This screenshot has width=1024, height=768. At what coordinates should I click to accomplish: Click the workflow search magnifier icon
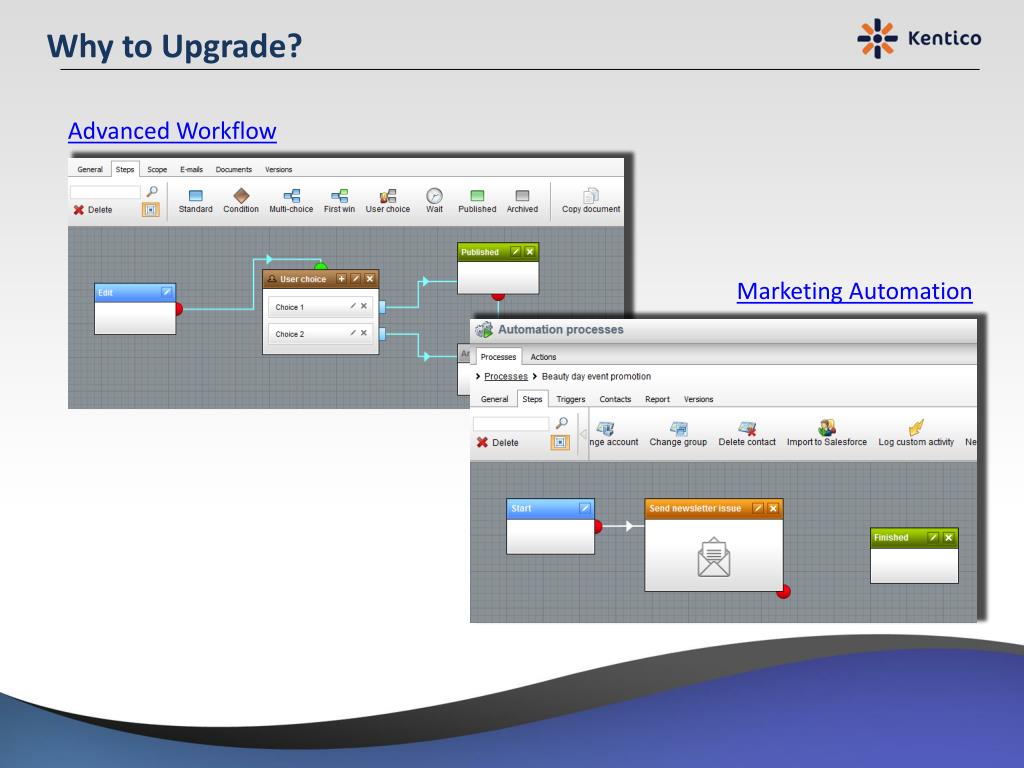pyautogui.click(x=152, y=191)
